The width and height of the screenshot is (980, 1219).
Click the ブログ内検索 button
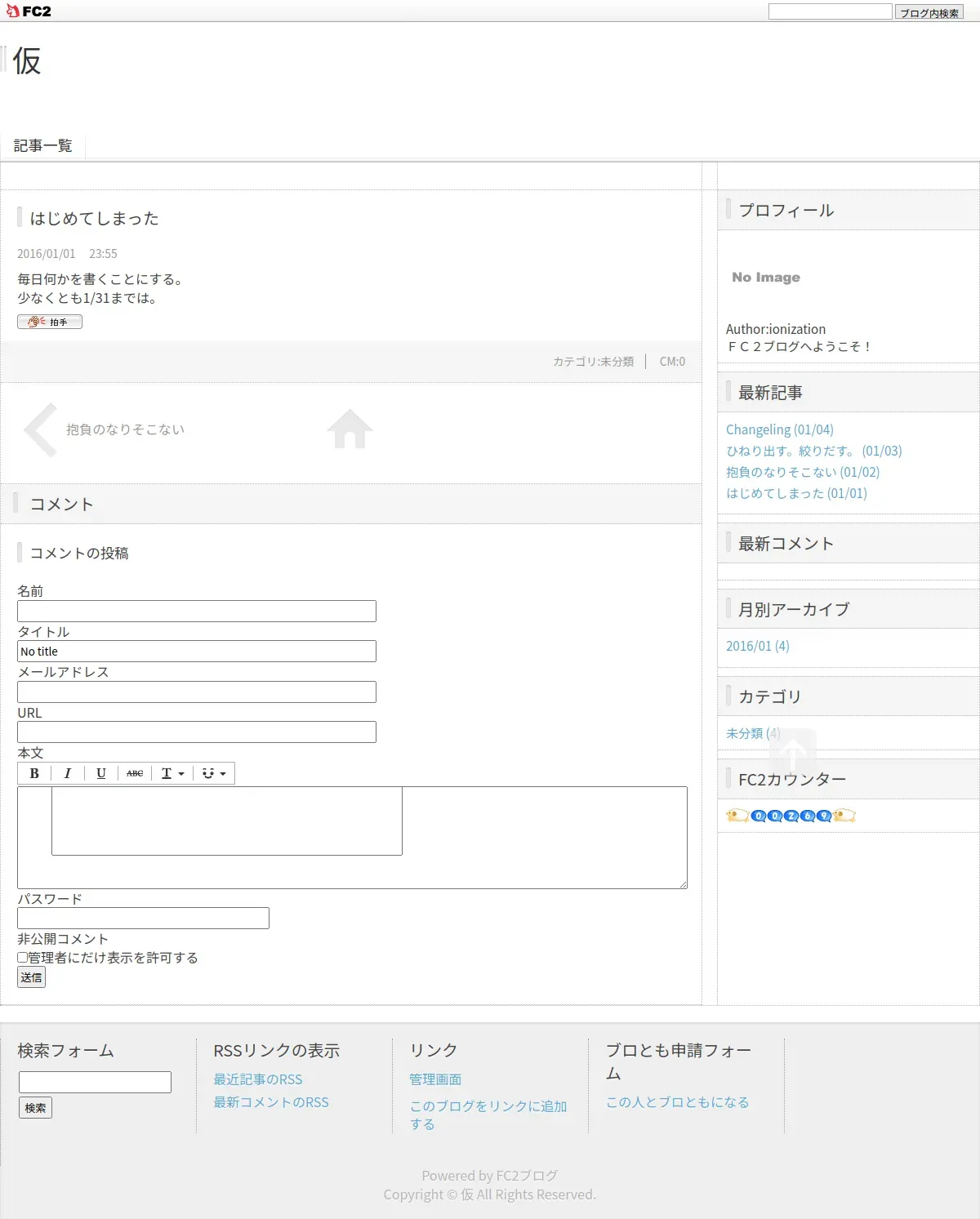click(929, 12)
